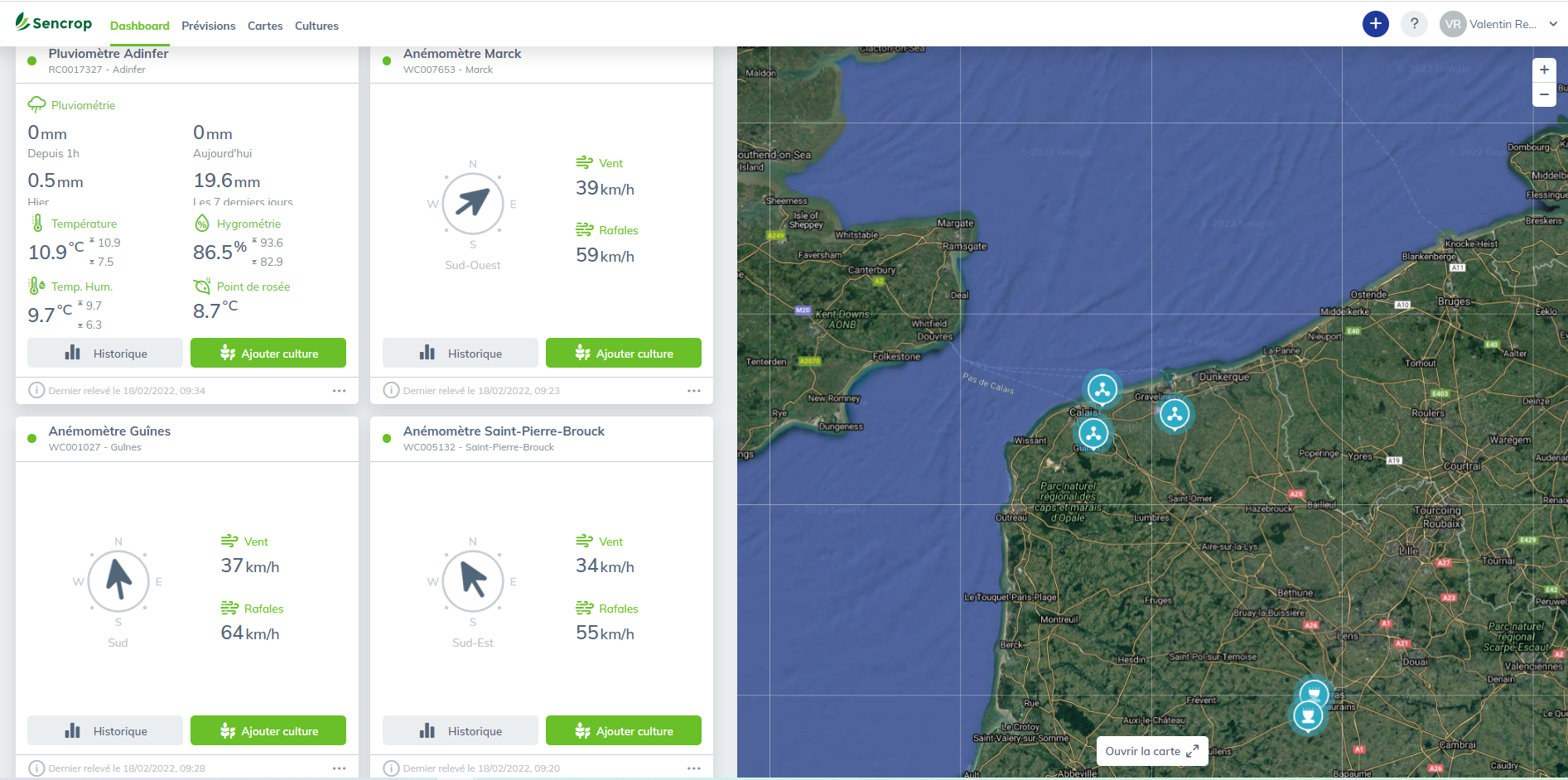Click the Sencrop logo
The width and height of the screenshot is (1568, 780).
click(54, 23)
